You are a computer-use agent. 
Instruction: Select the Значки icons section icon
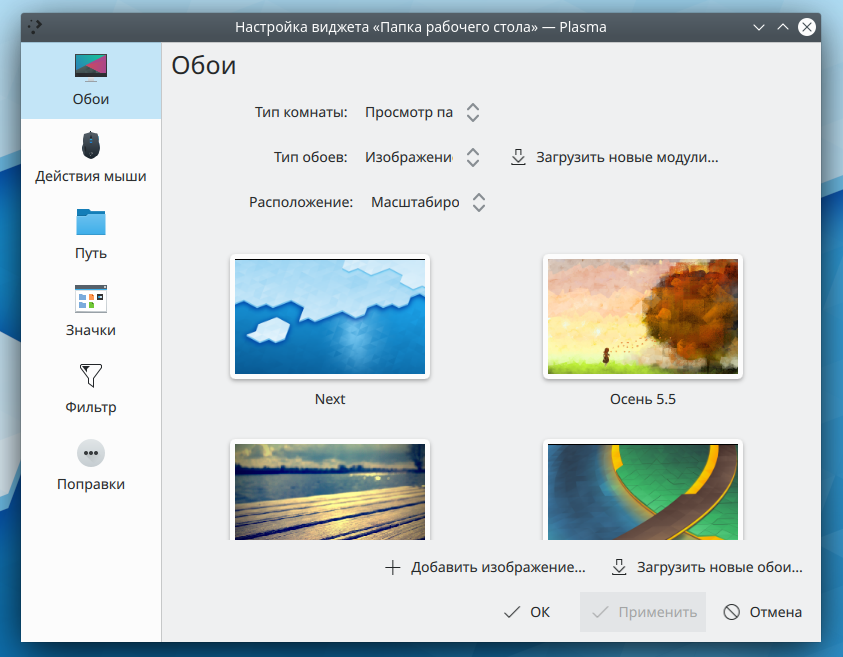tap(91, 298)
